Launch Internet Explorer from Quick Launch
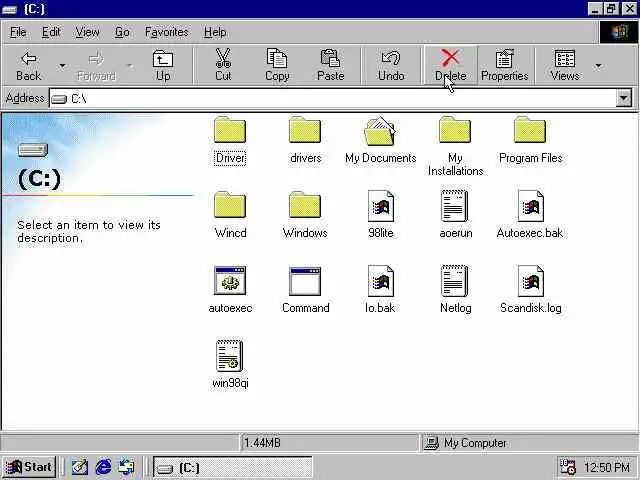Image resolution: width=640 pixels, height=480 pixels. pos(103,467)
